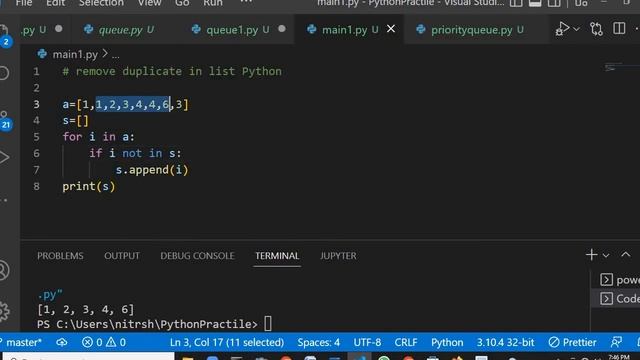Viewport: 640px width, 360px height.
Task: Click the sync changes cloud icon
Action: [62, 342]
